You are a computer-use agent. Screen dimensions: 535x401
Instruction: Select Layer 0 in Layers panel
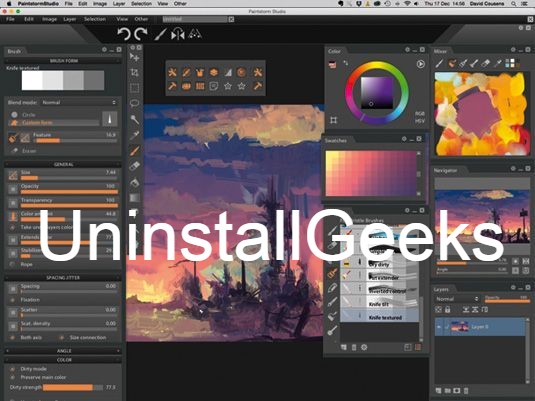(480, 327)
